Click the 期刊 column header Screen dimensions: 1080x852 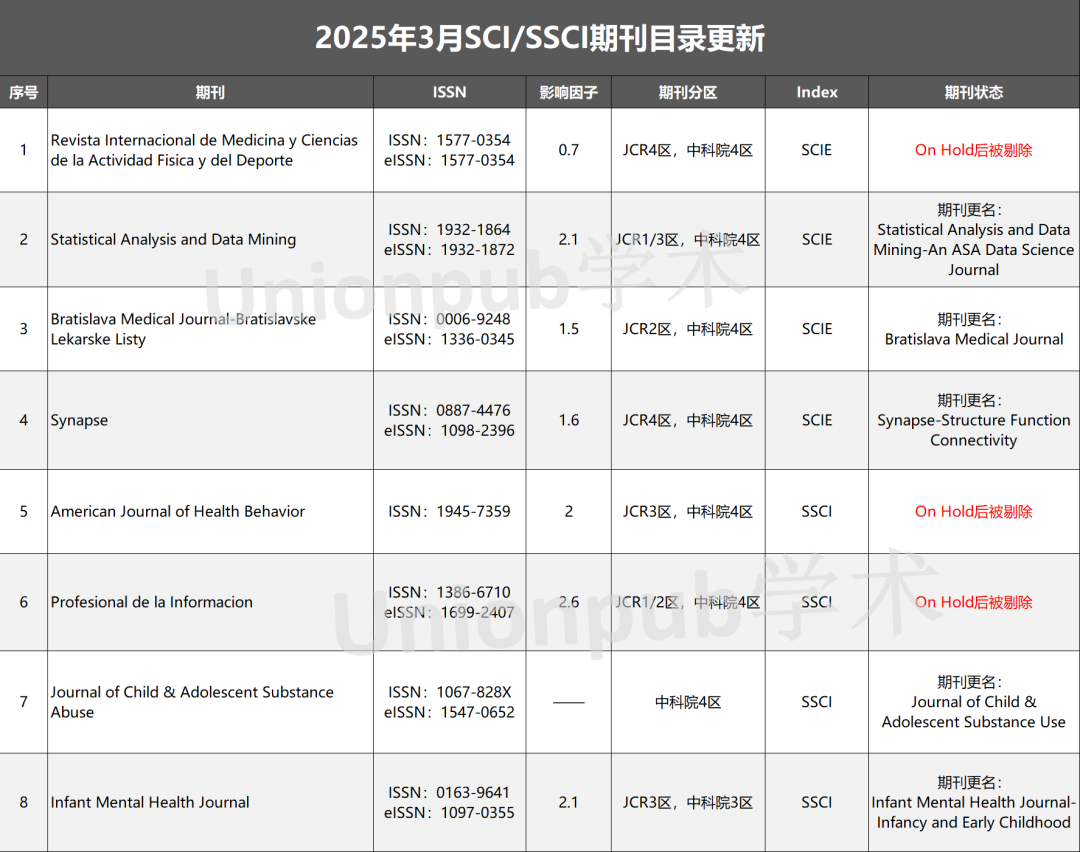click(x=210, y=92)
